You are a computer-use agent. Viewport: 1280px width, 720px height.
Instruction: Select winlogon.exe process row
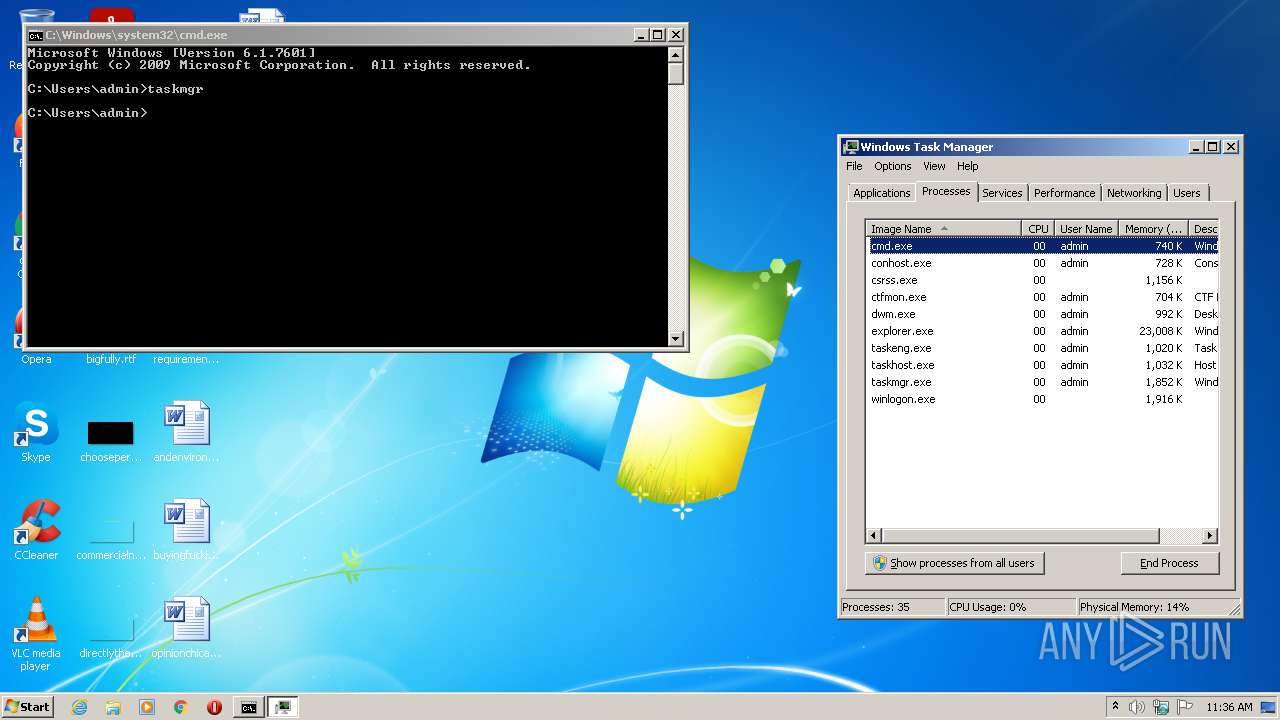click(x=1043, y=399)
